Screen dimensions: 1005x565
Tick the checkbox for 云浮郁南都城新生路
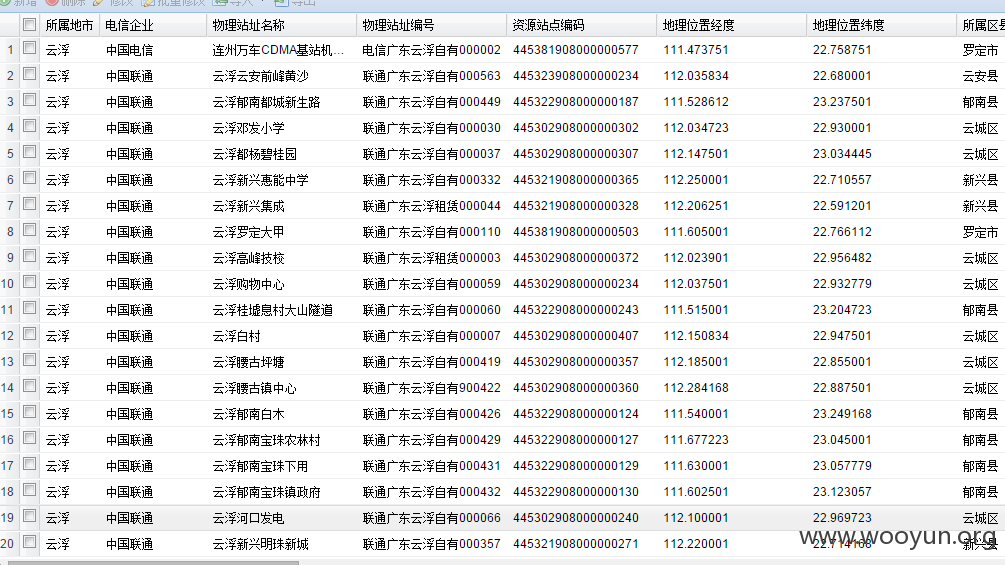pyautogui.click(x=29, y=100)
